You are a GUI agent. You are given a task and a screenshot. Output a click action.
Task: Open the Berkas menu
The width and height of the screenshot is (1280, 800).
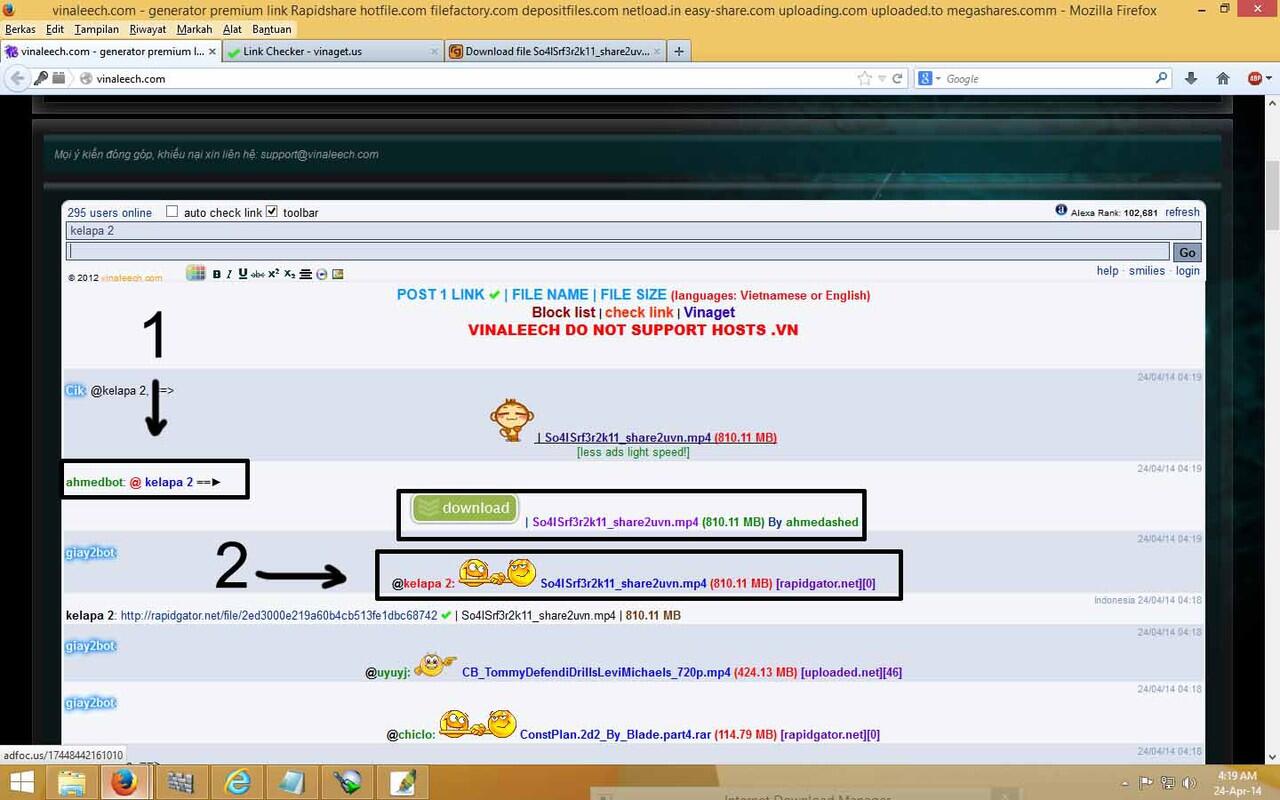pos(21,30)
